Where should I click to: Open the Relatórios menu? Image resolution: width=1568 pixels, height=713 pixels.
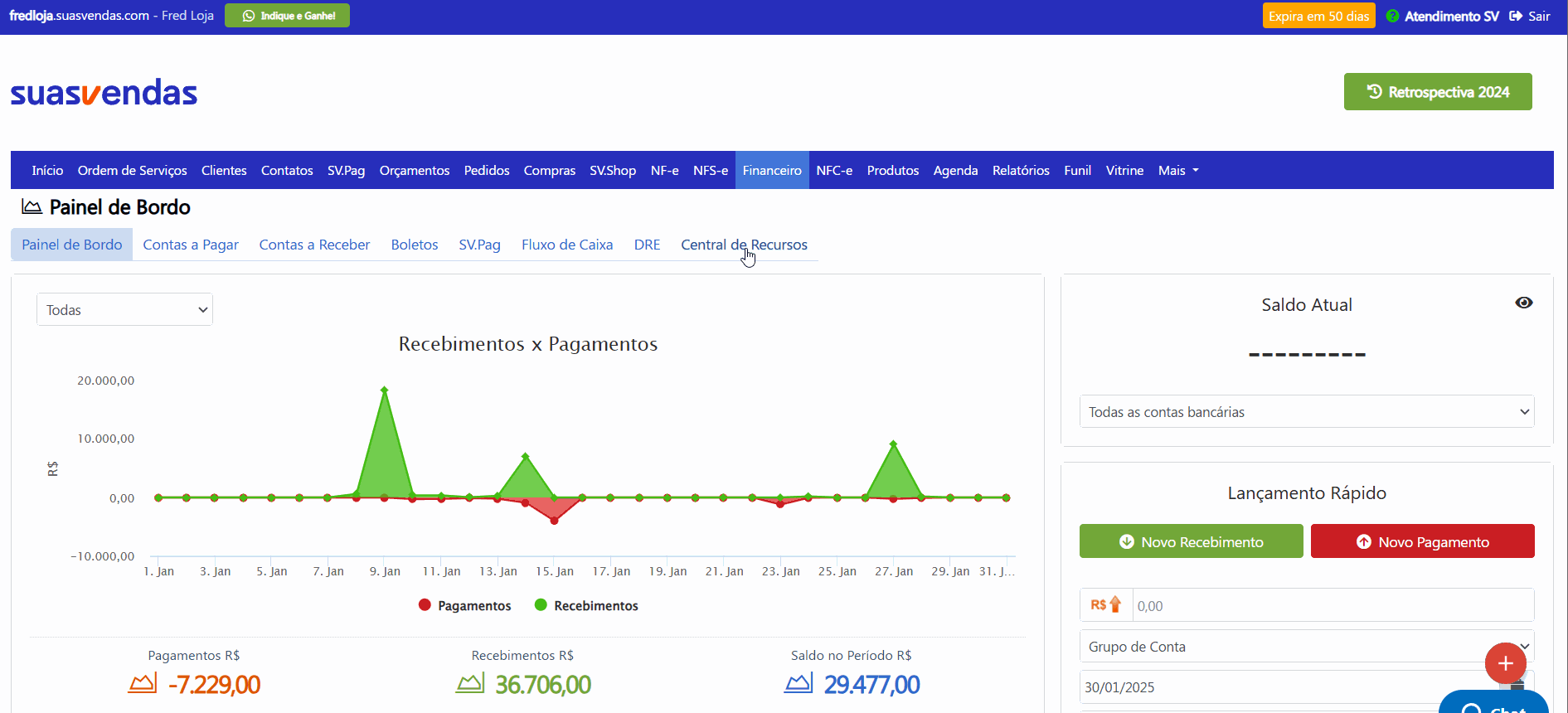pyautogui.click(x=1021, y=170)
